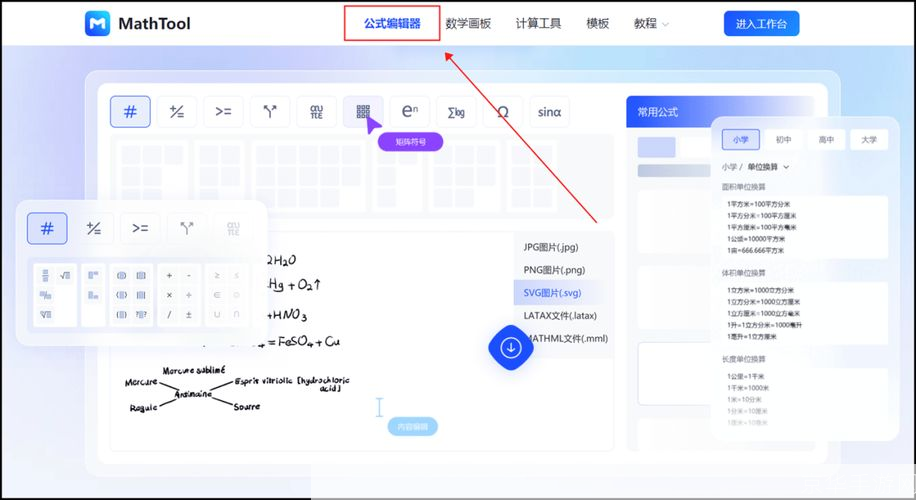Screen dimensions: 916x500
Task: Select the # tool in the main editor toolbar
Action: click(x=130, y=112)
